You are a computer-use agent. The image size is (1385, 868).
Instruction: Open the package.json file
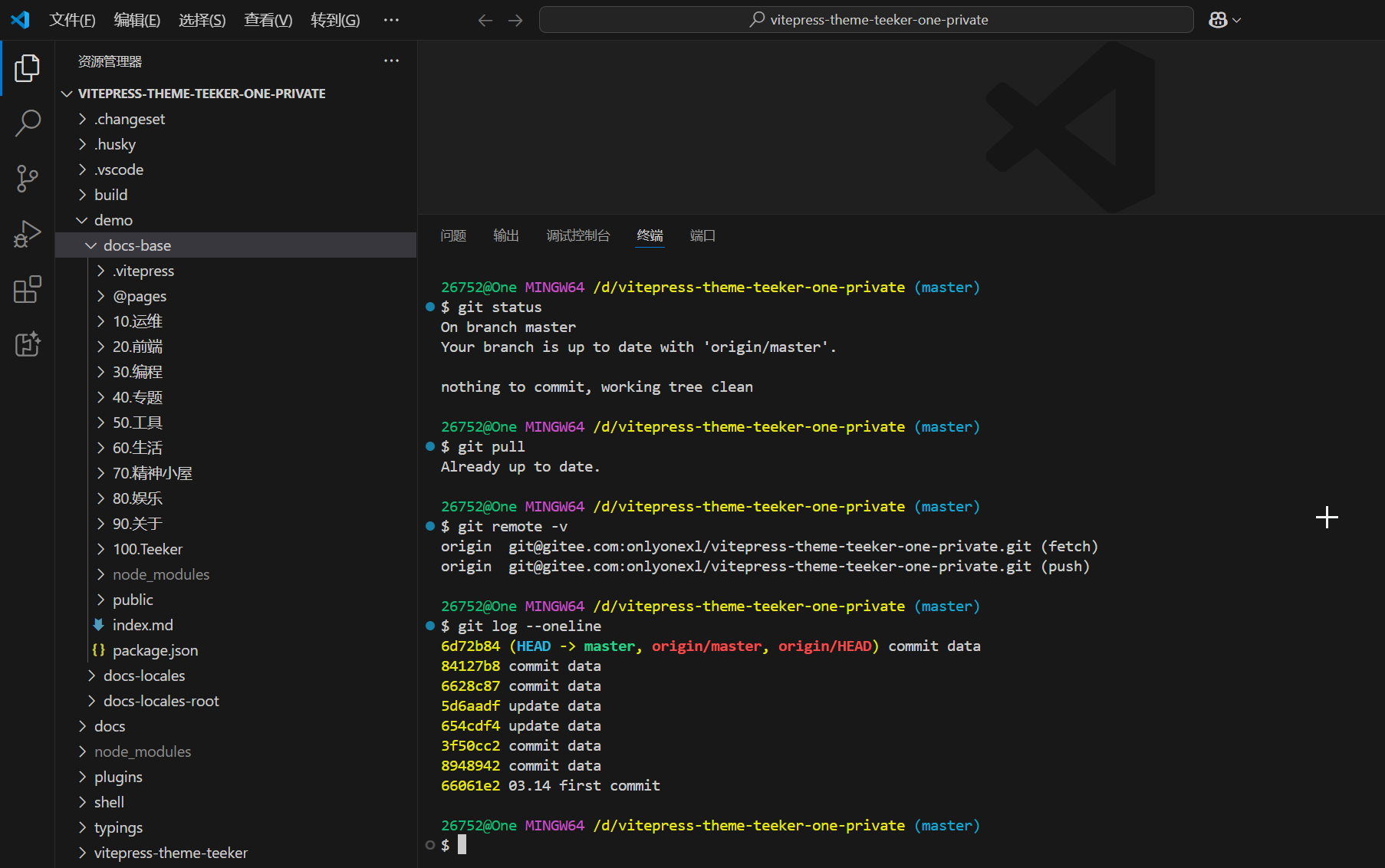[x=236, y=650]
